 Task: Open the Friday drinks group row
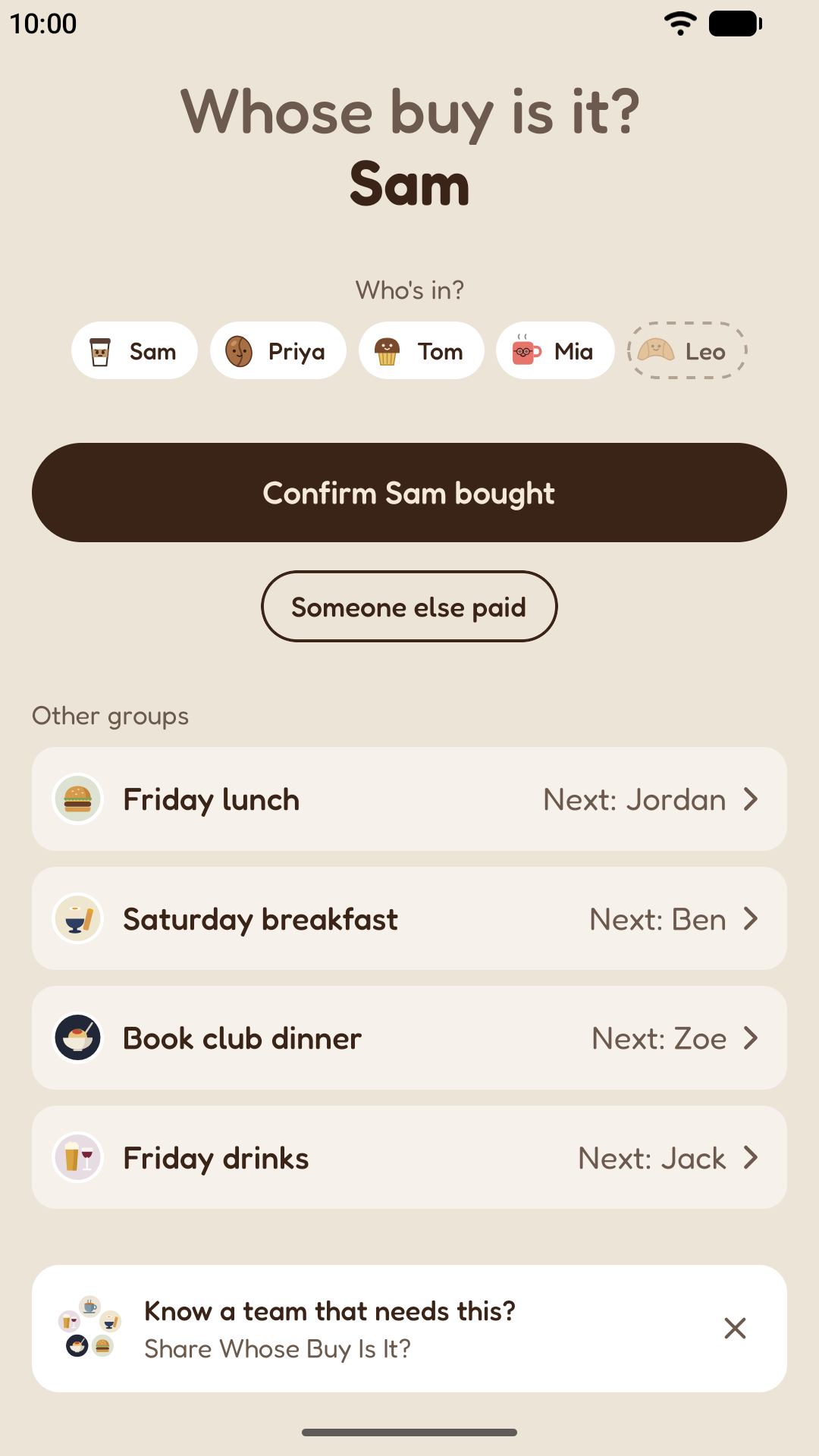[409, 1157]
